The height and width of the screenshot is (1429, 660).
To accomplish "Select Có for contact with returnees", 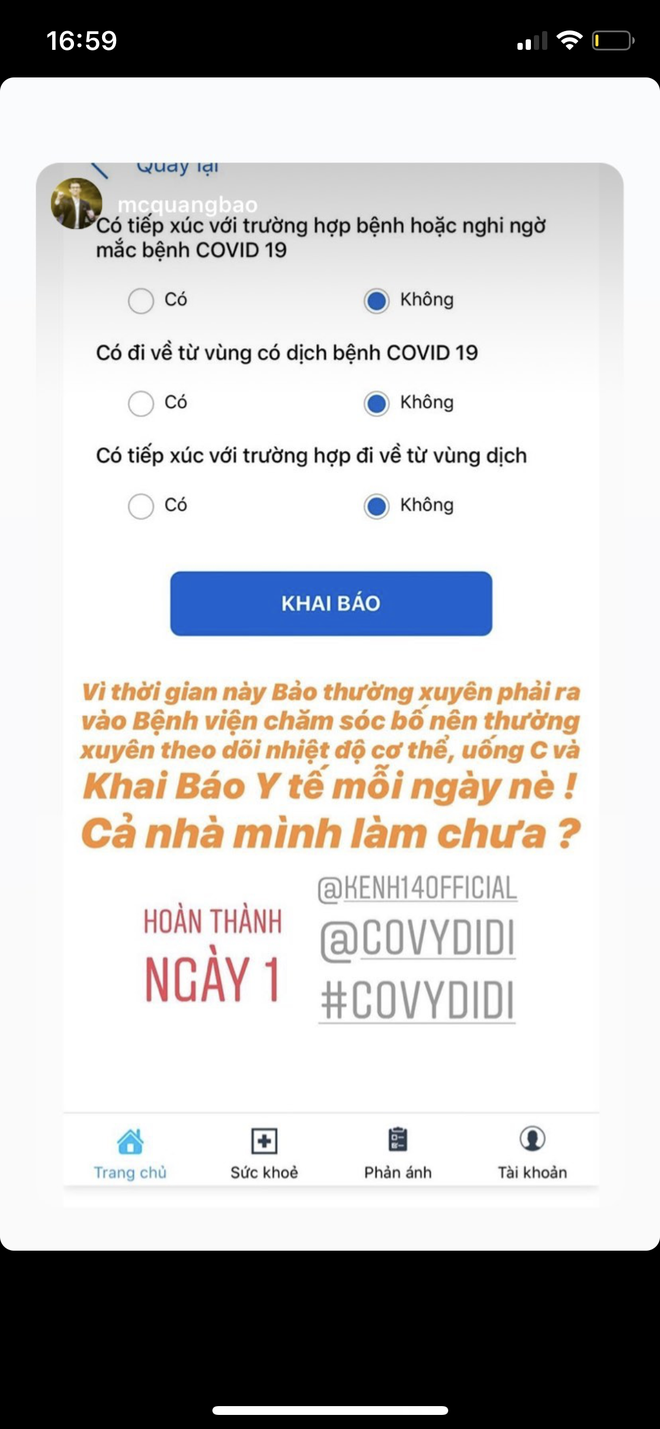I will tap(141, 506).
